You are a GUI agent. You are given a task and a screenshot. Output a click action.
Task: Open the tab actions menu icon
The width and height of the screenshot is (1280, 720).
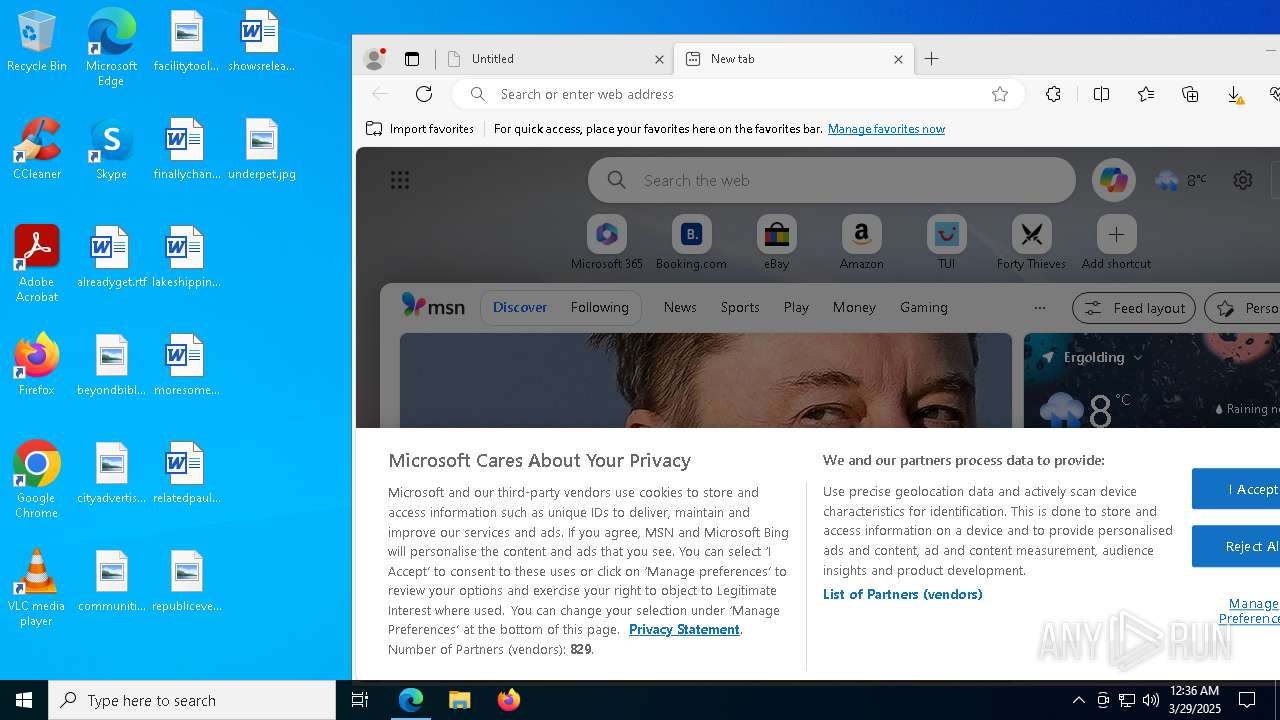click(412, 59)
